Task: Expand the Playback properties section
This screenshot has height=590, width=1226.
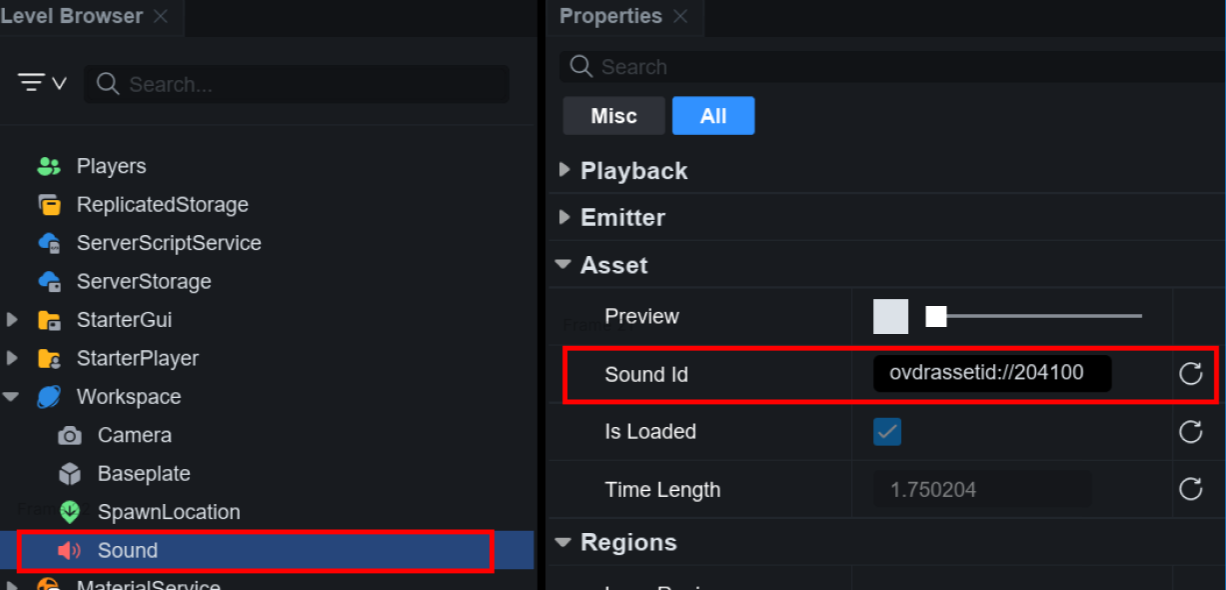Action: tap(566, 171)
